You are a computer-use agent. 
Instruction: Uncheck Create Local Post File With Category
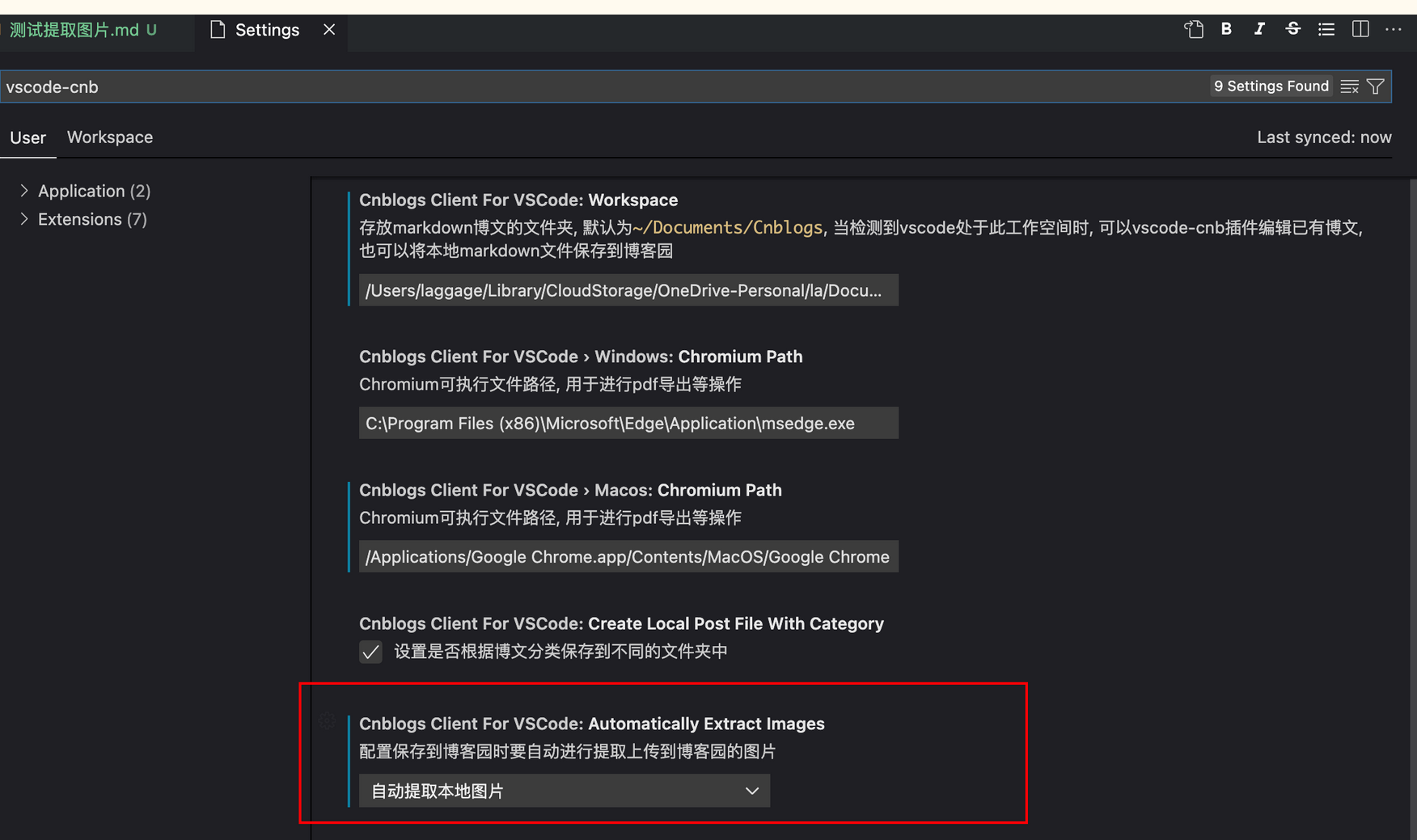pyautogui.click(x=370, y=652)
